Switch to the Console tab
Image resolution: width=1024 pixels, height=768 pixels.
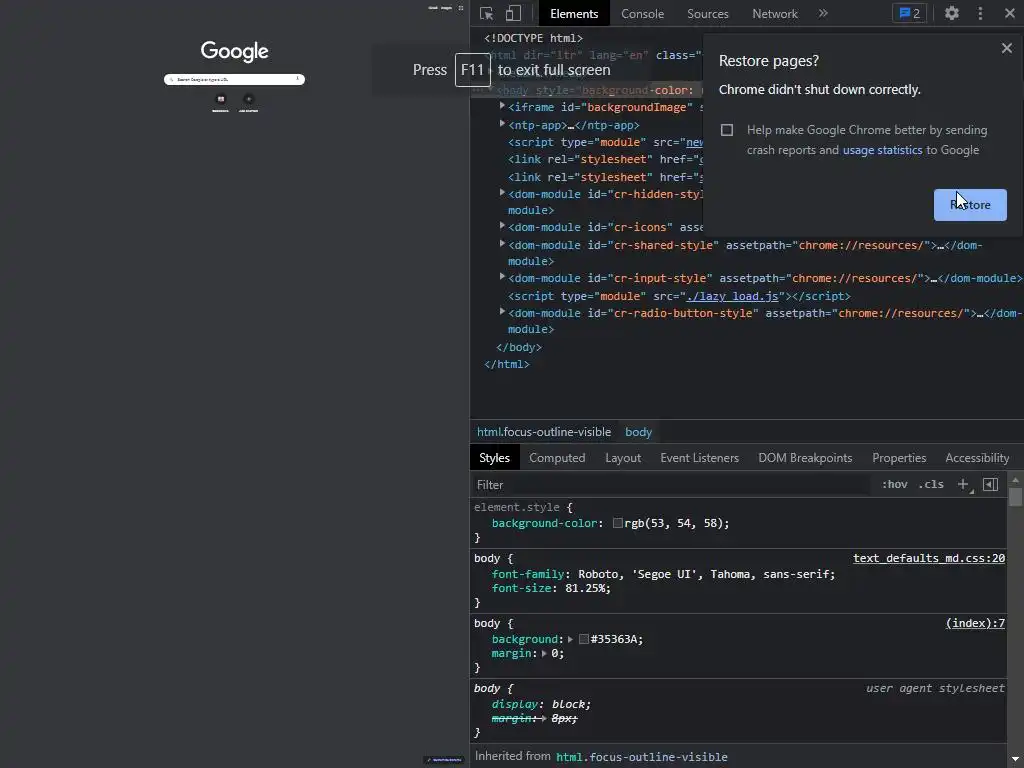click(642, 14)
